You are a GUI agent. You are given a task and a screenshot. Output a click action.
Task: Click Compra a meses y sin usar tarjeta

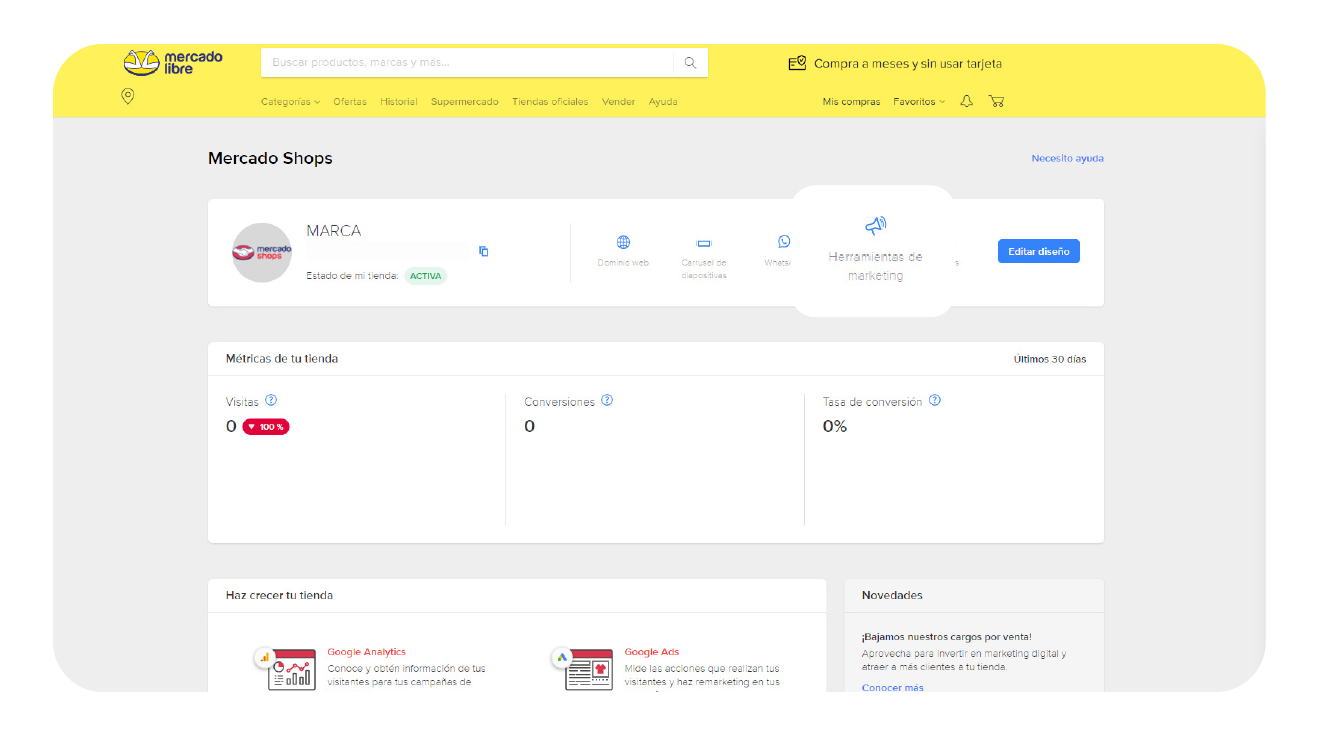pyautogui.click(x=908, y=63)
